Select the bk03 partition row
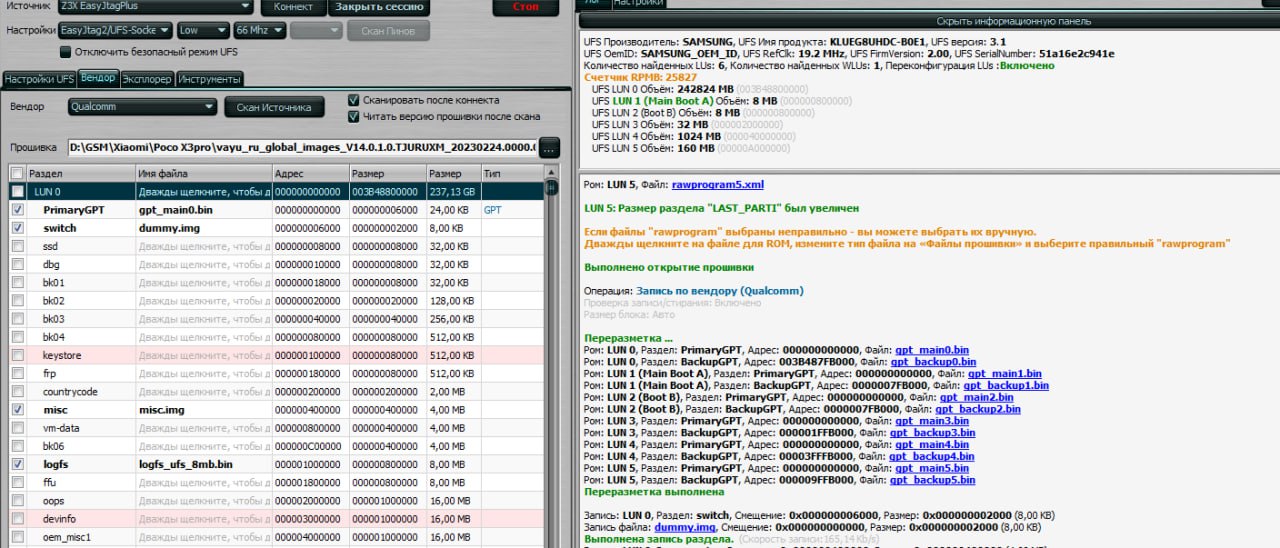Image resolution: width=1280 pixels, height=548 pixels. [x=276, y=319]
